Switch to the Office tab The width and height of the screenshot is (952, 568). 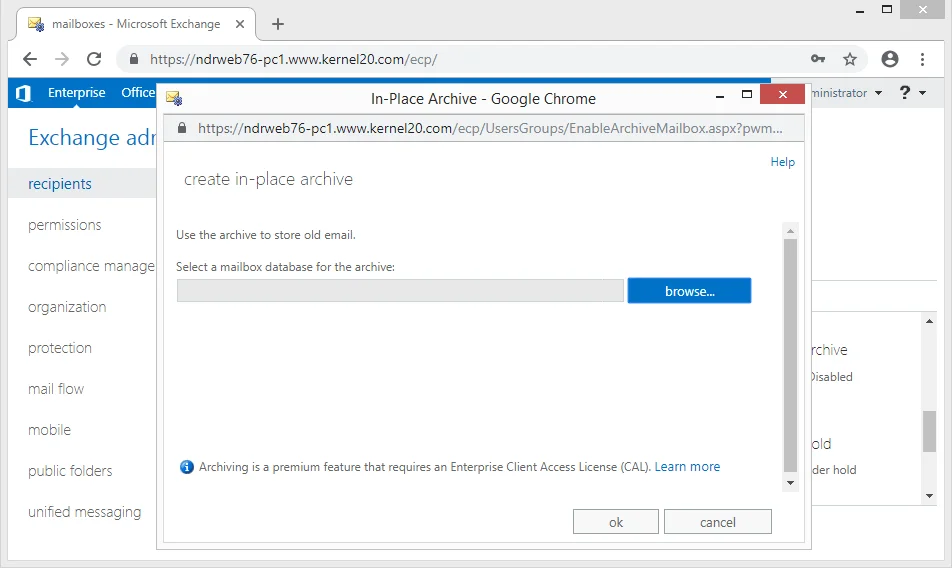click(138, 92)
